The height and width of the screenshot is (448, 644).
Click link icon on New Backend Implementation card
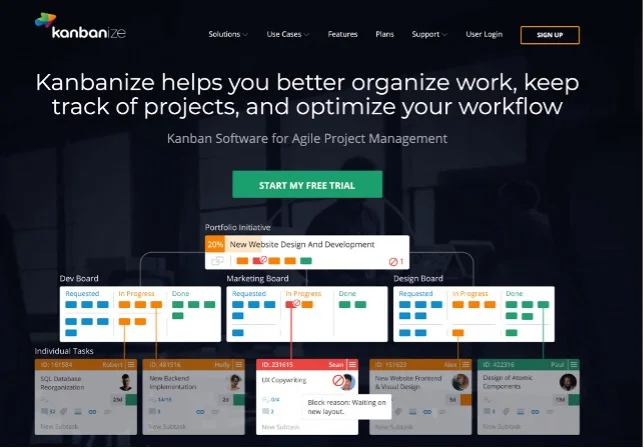(x=200, y=411)
